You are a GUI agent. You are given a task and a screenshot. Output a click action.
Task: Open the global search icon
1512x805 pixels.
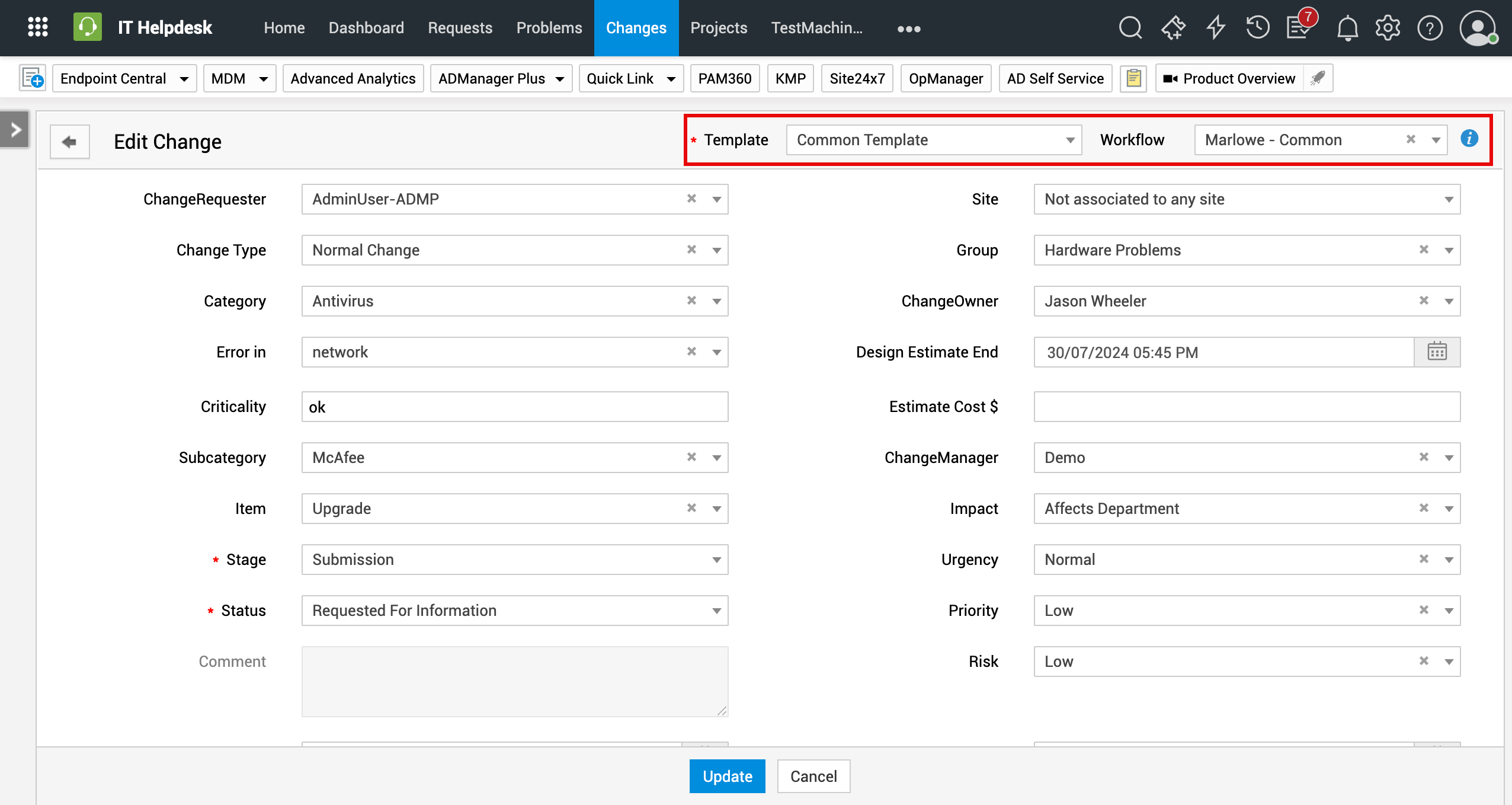tap(1130, 28)
